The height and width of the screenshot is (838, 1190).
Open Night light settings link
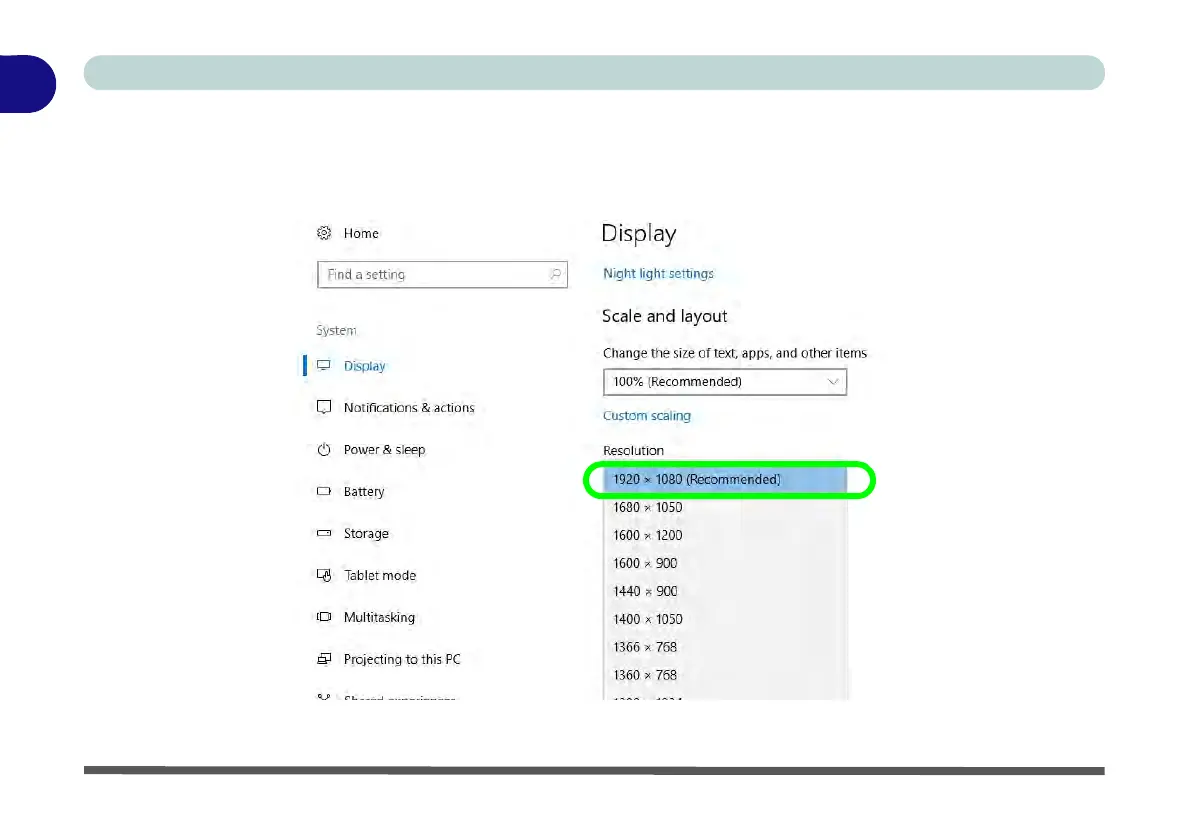658,274
